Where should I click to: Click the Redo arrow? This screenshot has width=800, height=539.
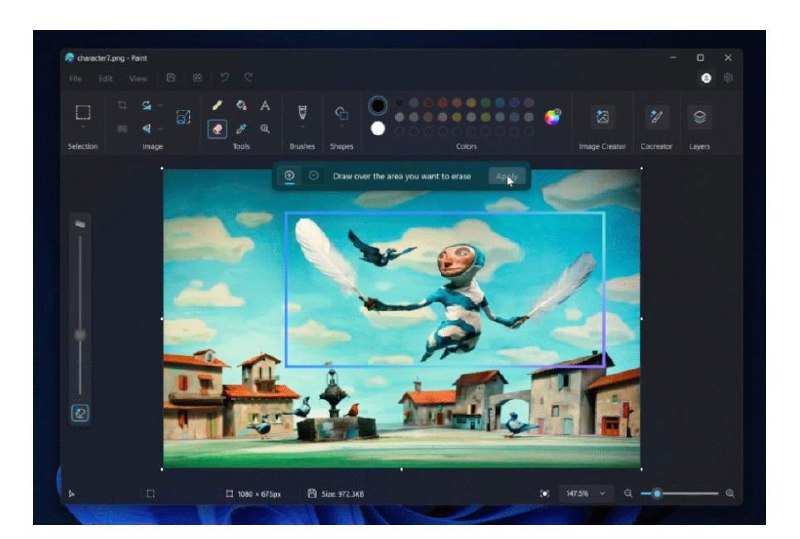point(248,78)
